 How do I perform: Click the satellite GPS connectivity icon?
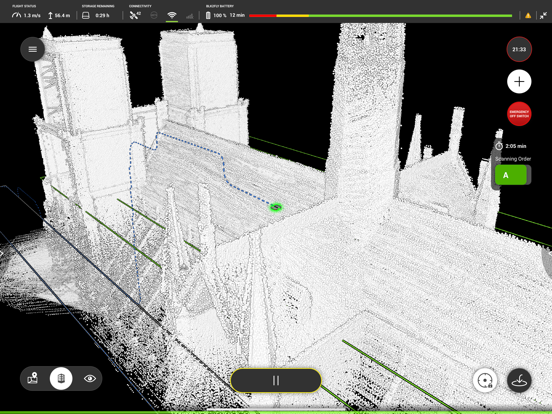[x=135, y=15]
